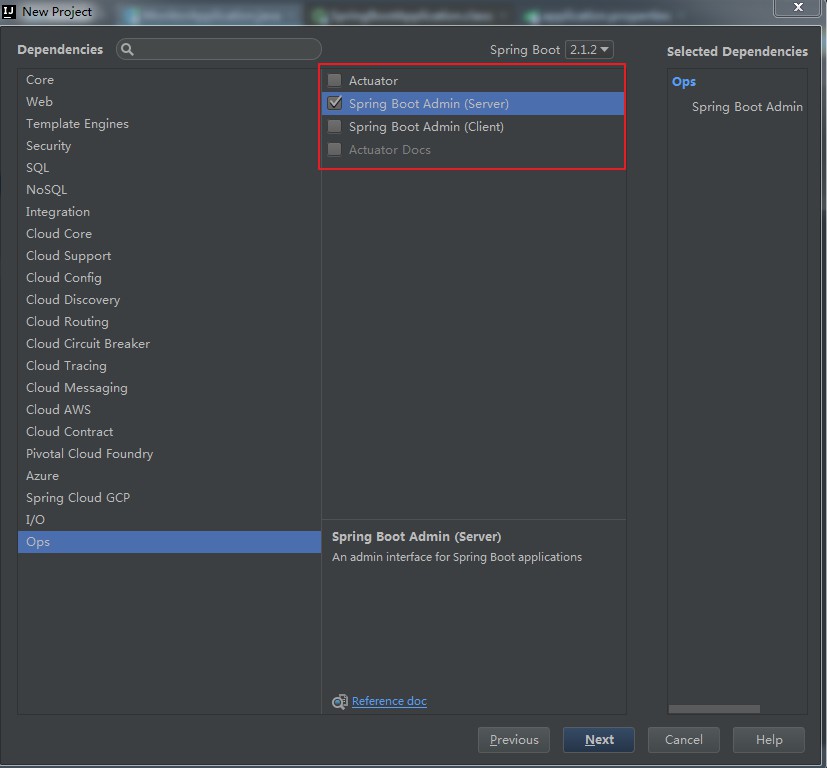Click the search magnifier icon in Dependencies field
This screenshot has width=827, height=768.
(127, 50)
